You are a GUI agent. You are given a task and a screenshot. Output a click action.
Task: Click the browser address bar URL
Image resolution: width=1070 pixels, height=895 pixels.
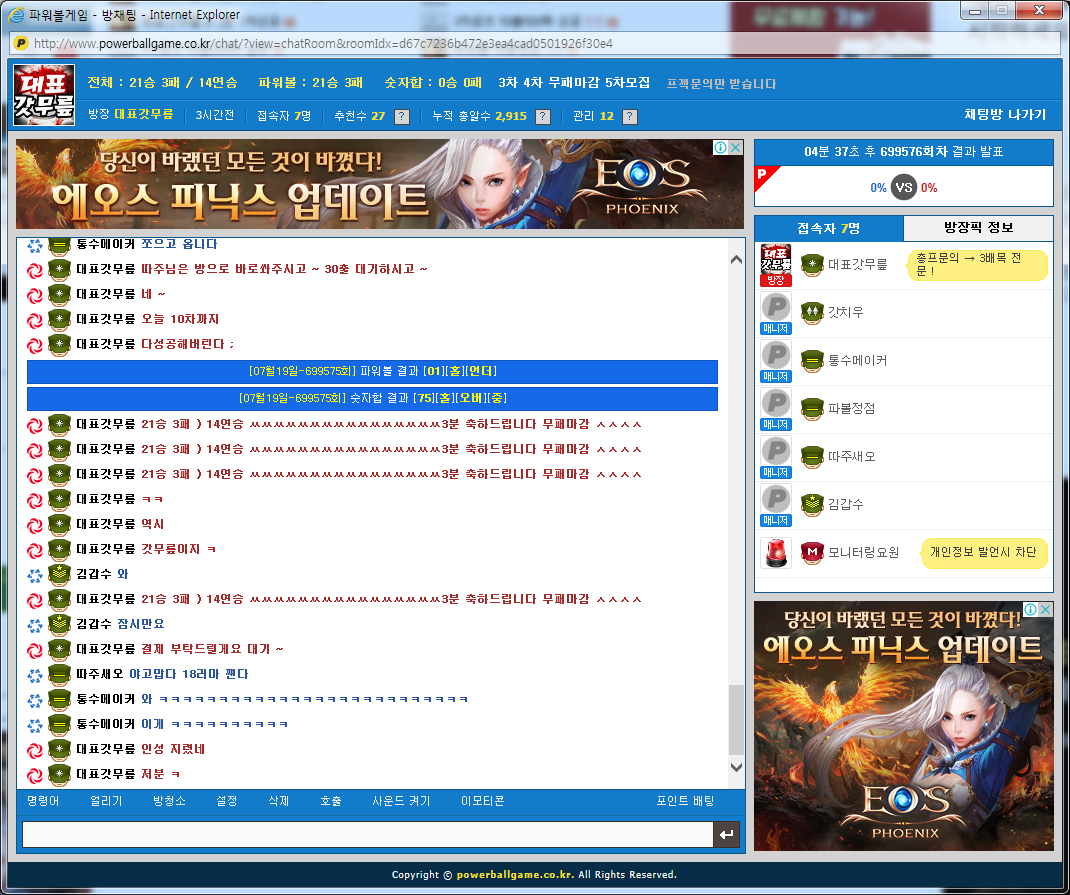click(323, 44)
